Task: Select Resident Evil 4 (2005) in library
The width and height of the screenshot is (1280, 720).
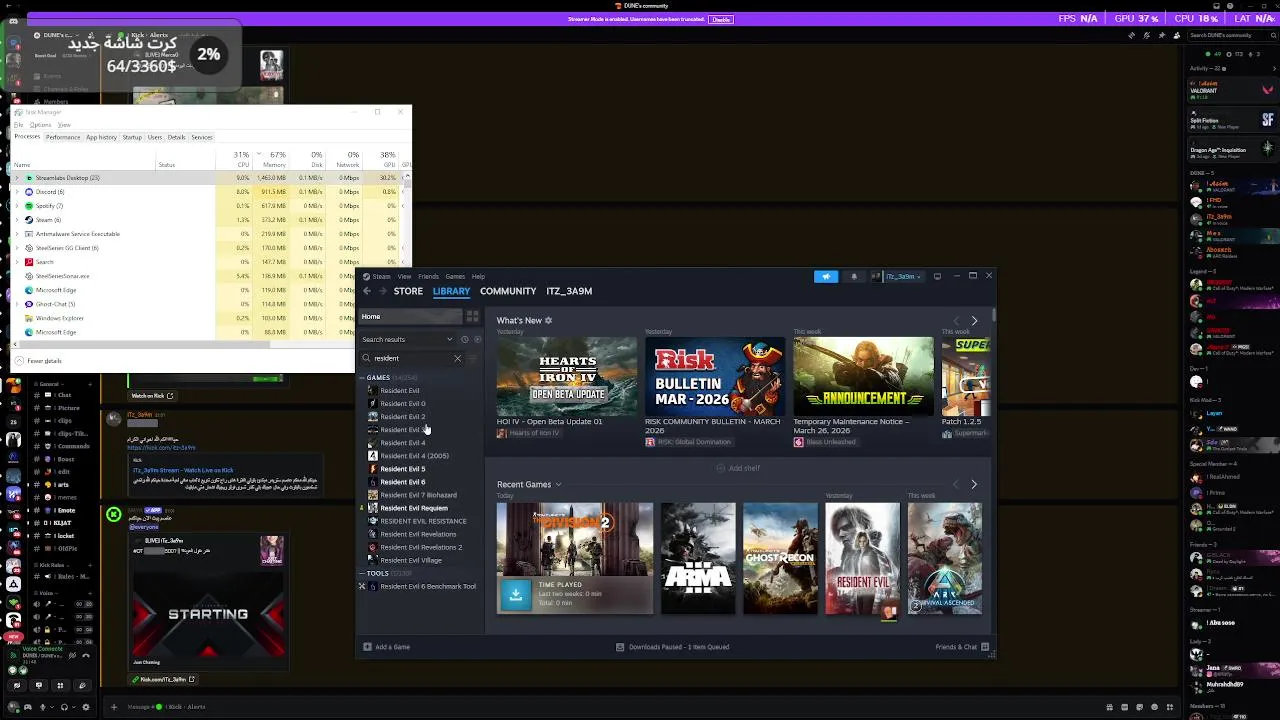Action: pos(414,456)
